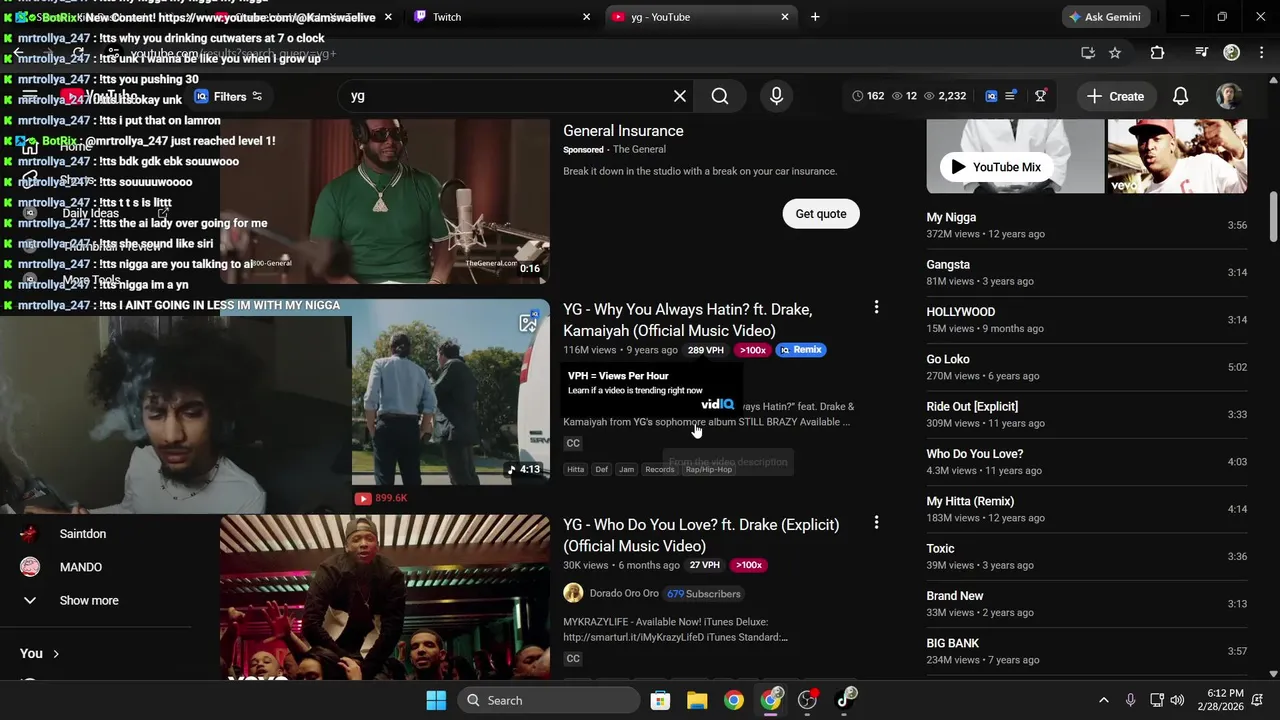Open options menu for Who Do You Love?
Viewport: 1280px width, 720px height.
click(x=876, y=523)
